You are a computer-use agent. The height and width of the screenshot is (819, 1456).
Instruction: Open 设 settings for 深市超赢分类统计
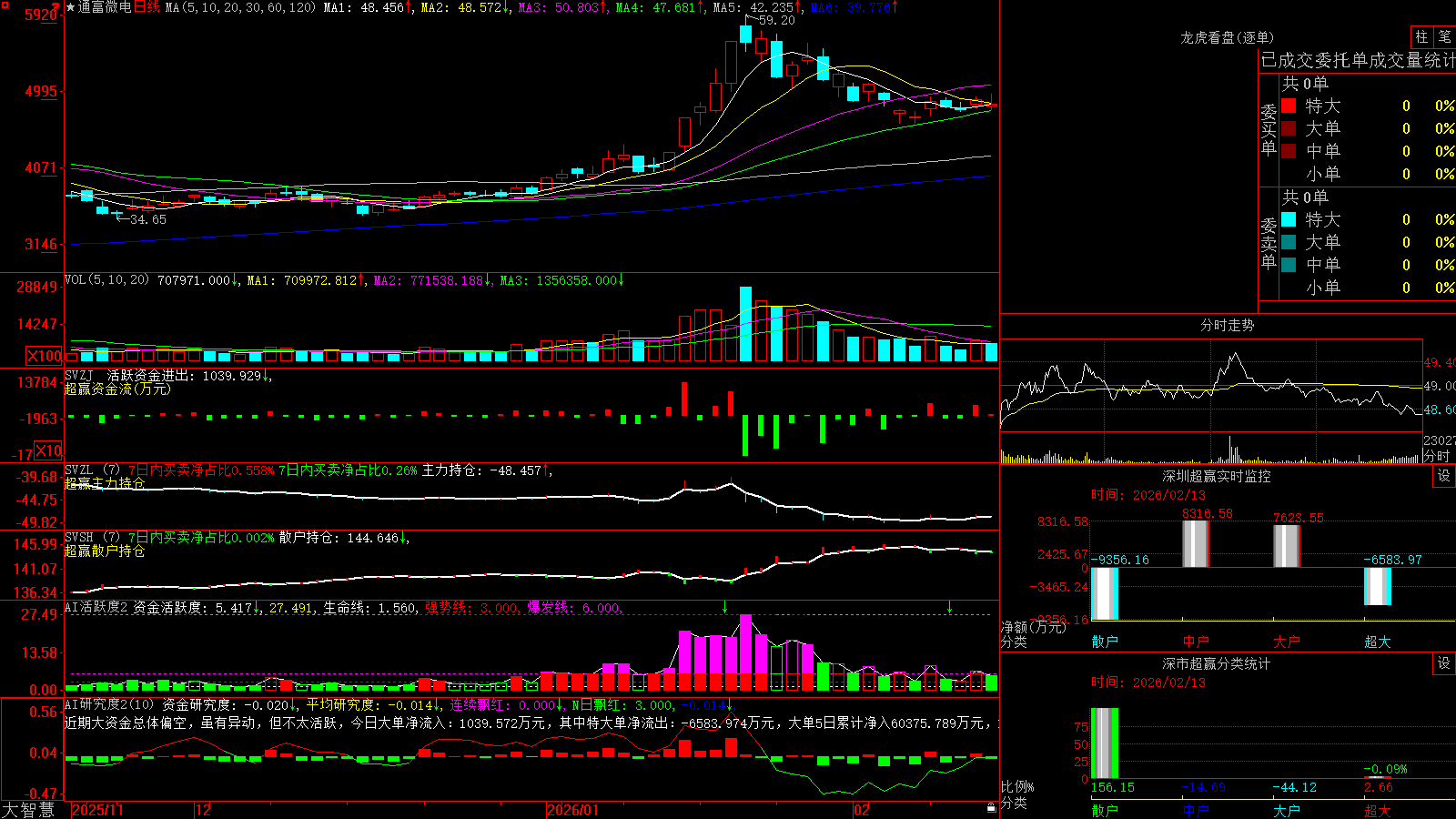1444,663
